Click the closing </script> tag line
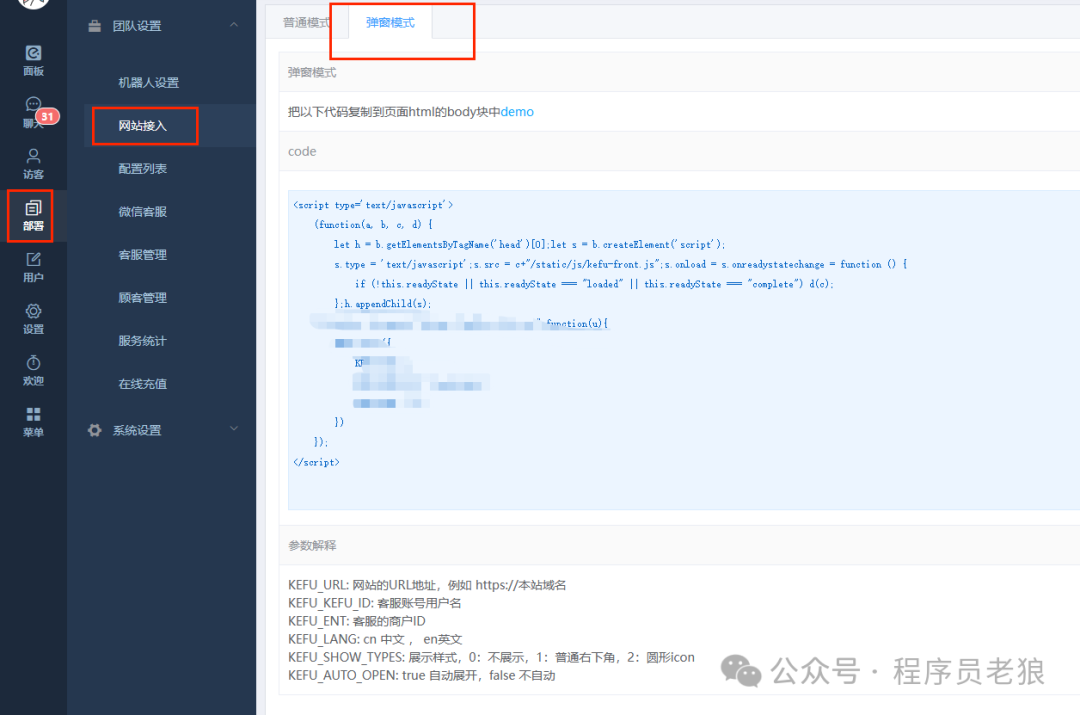The image size is (1080, 715). (x=316, y=462)
